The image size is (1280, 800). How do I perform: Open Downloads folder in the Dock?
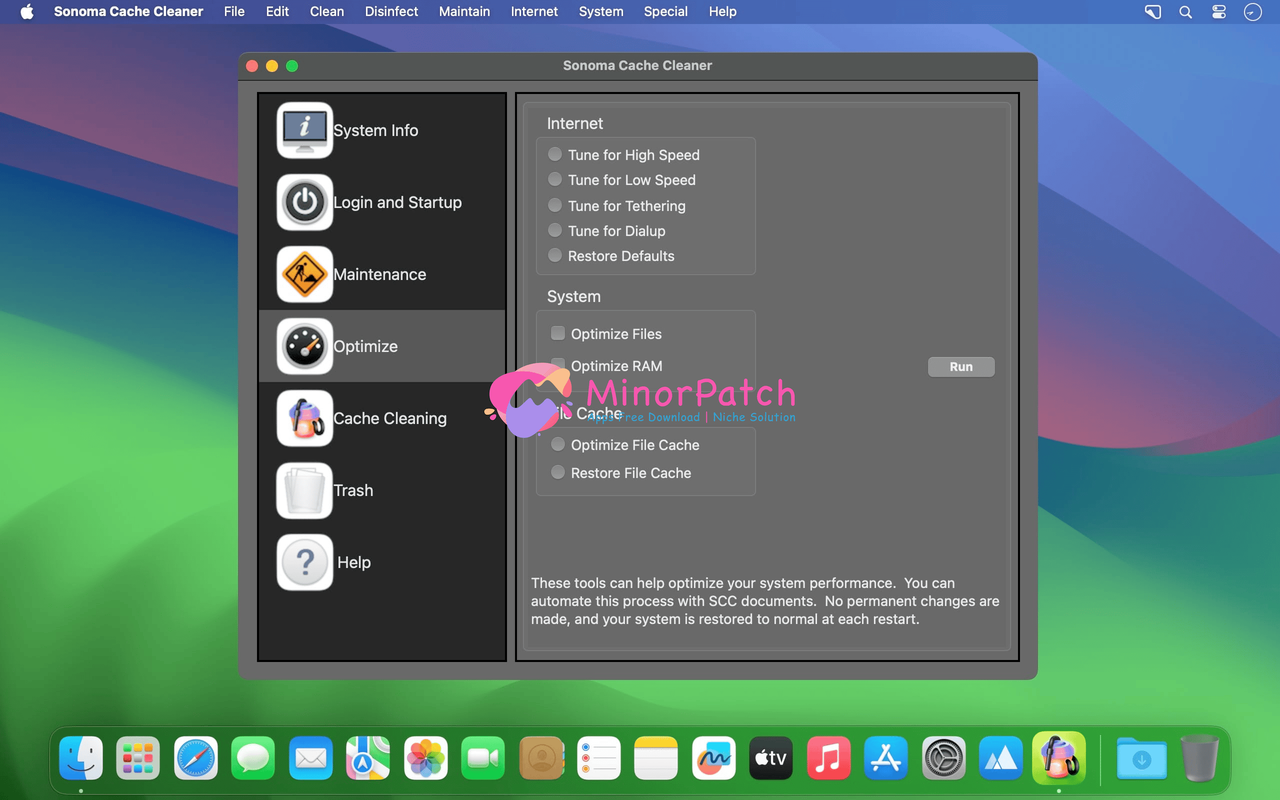click(1142, 759)
